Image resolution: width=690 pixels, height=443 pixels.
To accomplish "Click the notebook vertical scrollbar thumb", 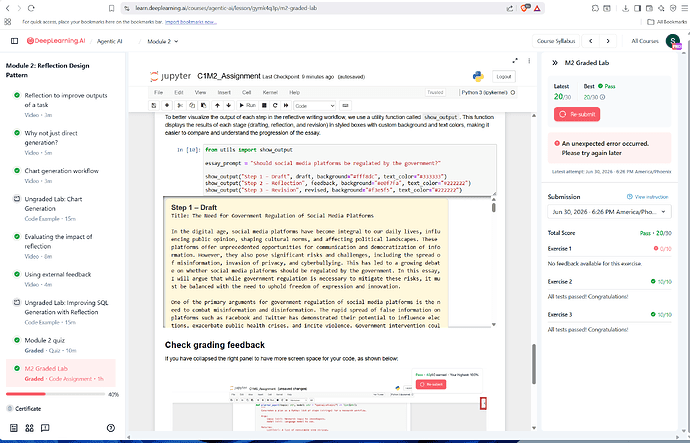I will coord(534,364).
